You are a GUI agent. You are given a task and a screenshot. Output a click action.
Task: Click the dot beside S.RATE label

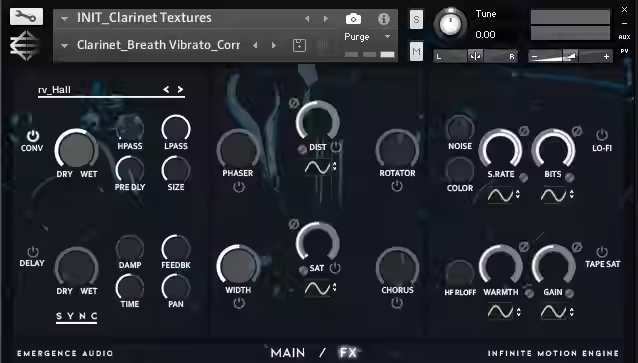click(524, 177)
